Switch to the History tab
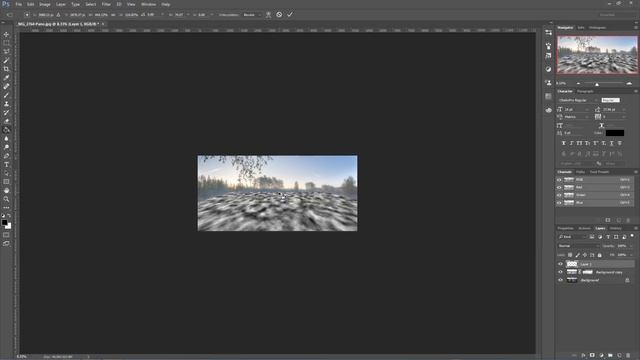This screenshot has height=360, width=640. click(x=616, y=228)
